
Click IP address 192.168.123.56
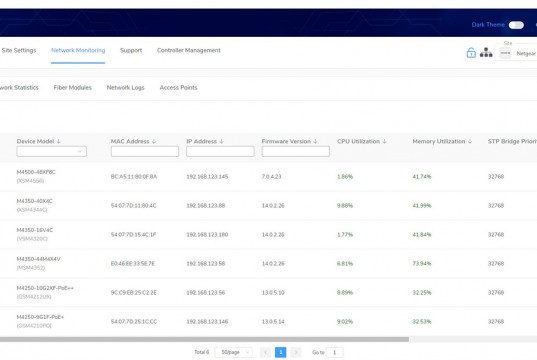point(206,293)
